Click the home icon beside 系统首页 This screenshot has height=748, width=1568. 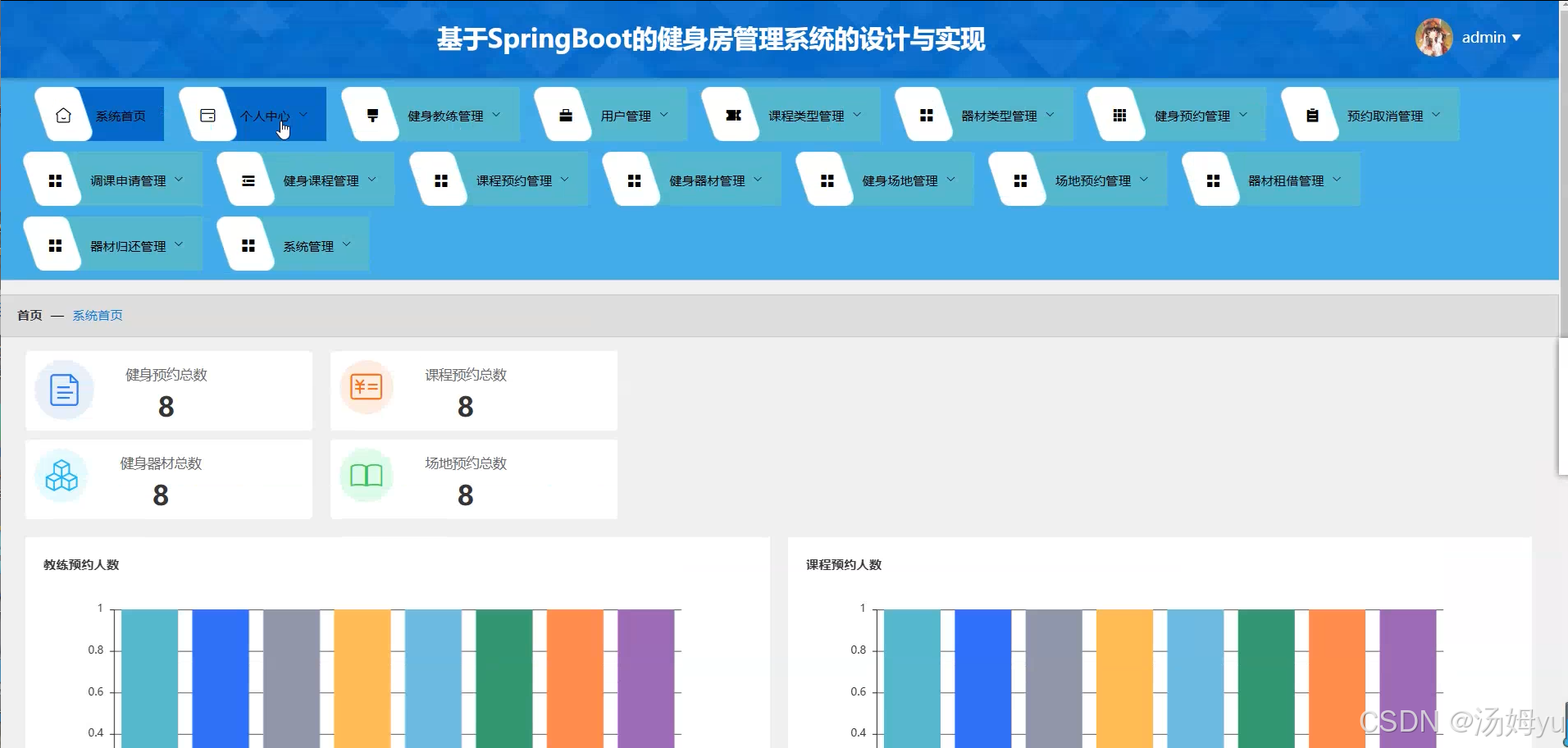pos(63,116)
